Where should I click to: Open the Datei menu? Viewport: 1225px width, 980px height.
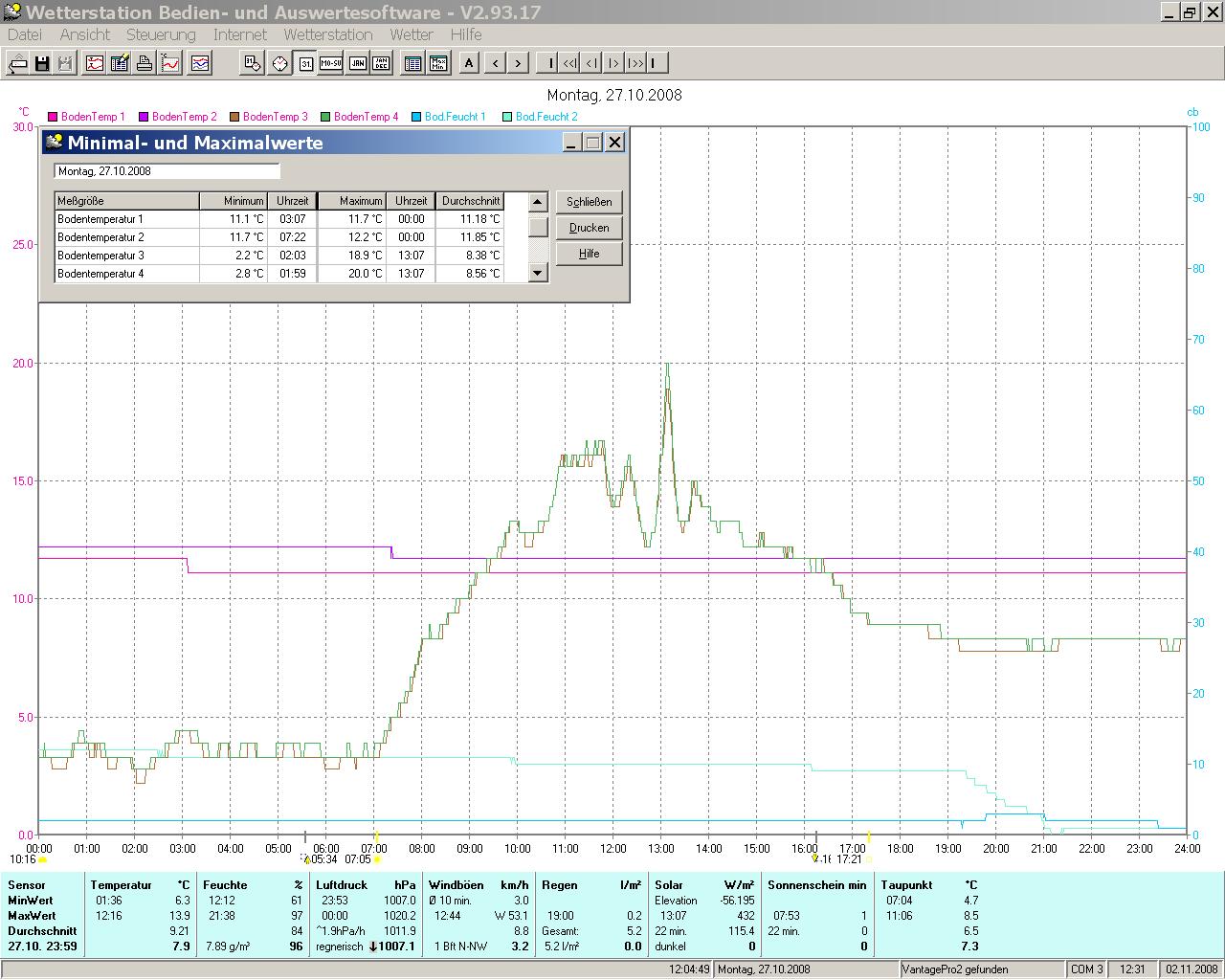click(x=25, y=34)
